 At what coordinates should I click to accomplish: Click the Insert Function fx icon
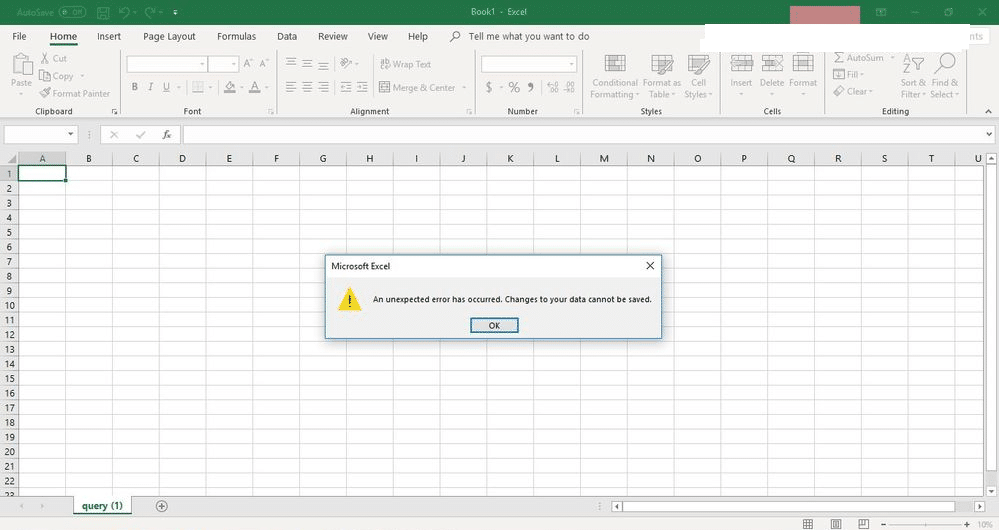pos(167,134)
